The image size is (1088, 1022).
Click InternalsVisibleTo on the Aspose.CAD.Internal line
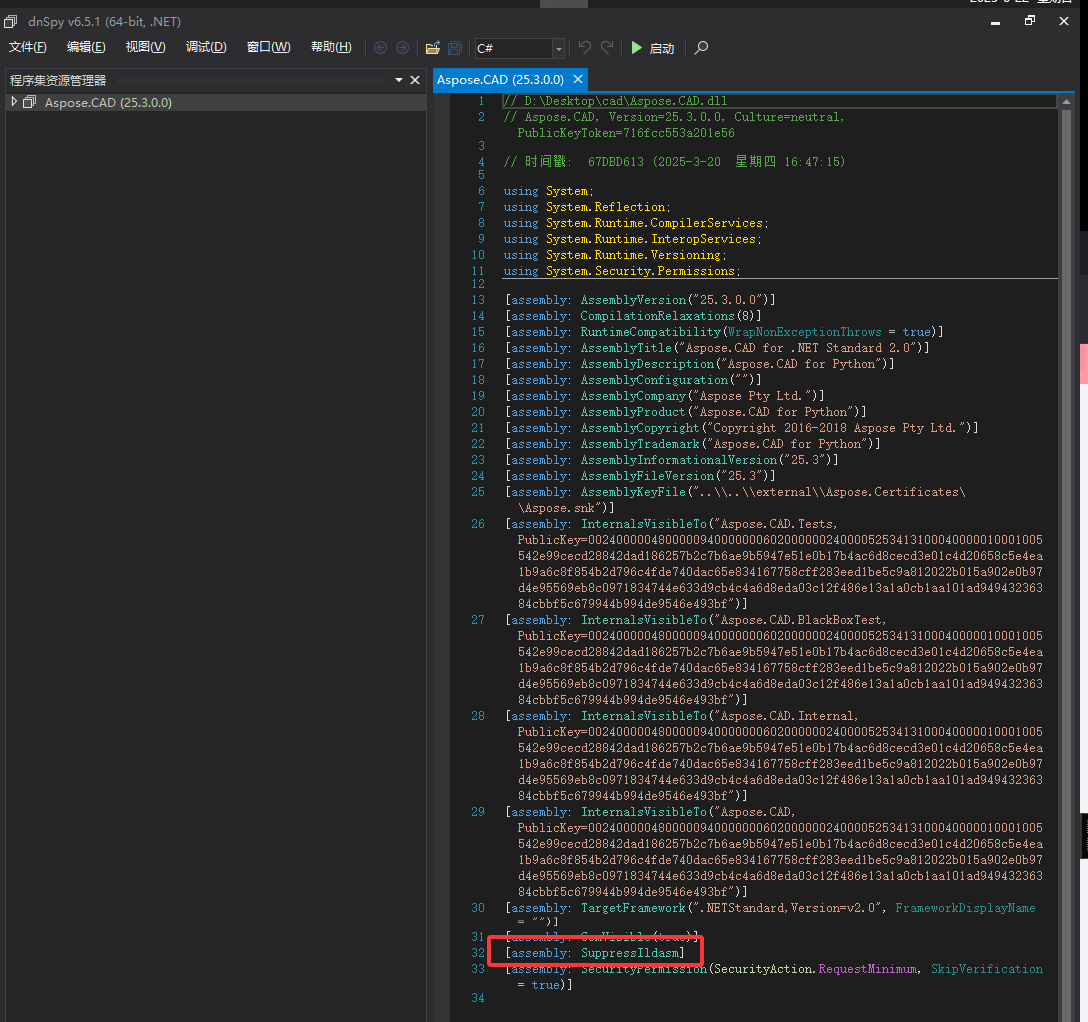pos(643,715)
